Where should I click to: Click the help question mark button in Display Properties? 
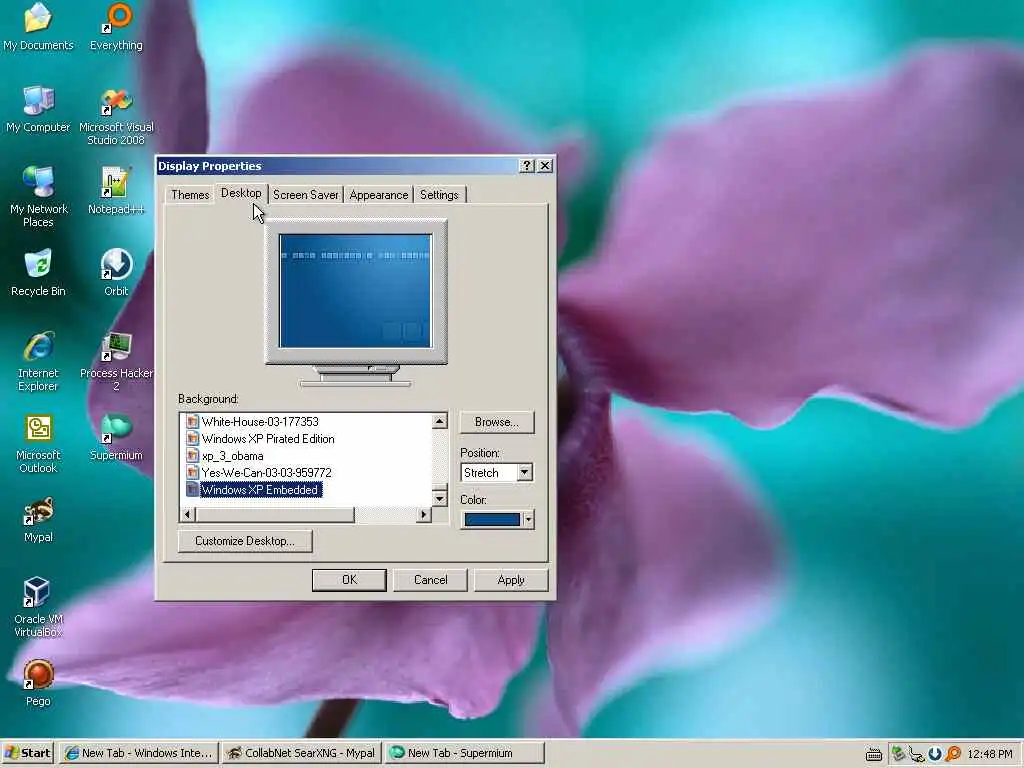tap(526, 166)
